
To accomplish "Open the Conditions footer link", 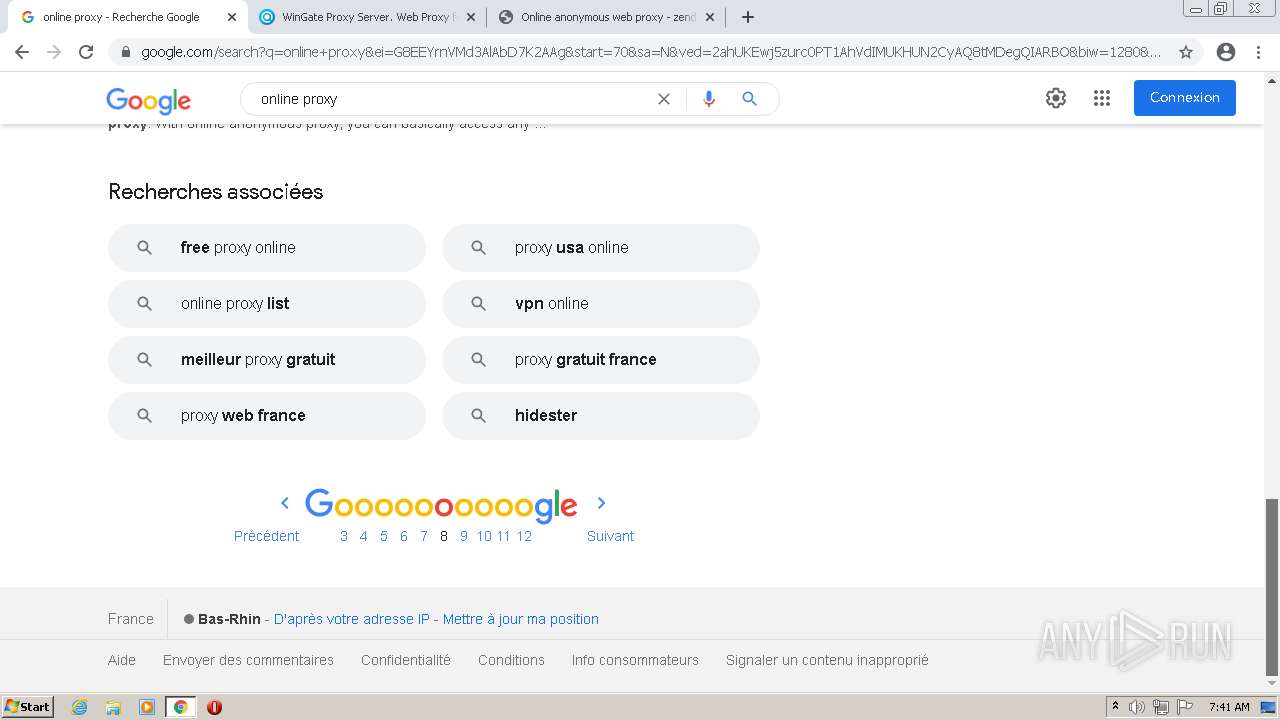I will (x=511, y=660).
